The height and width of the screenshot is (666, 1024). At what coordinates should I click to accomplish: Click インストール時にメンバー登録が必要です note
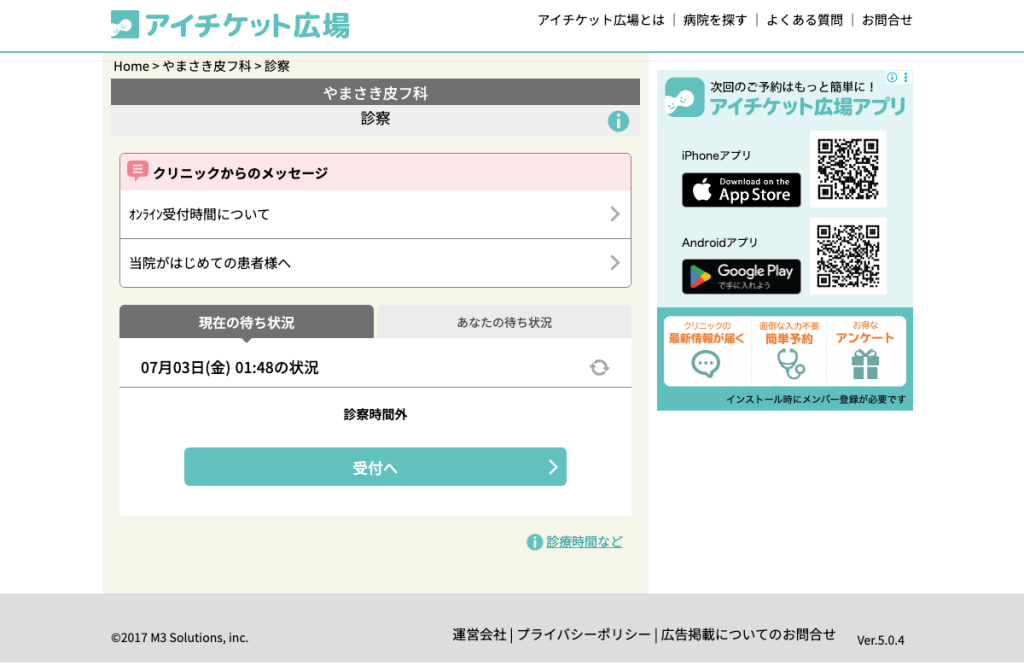click(816, 400)
